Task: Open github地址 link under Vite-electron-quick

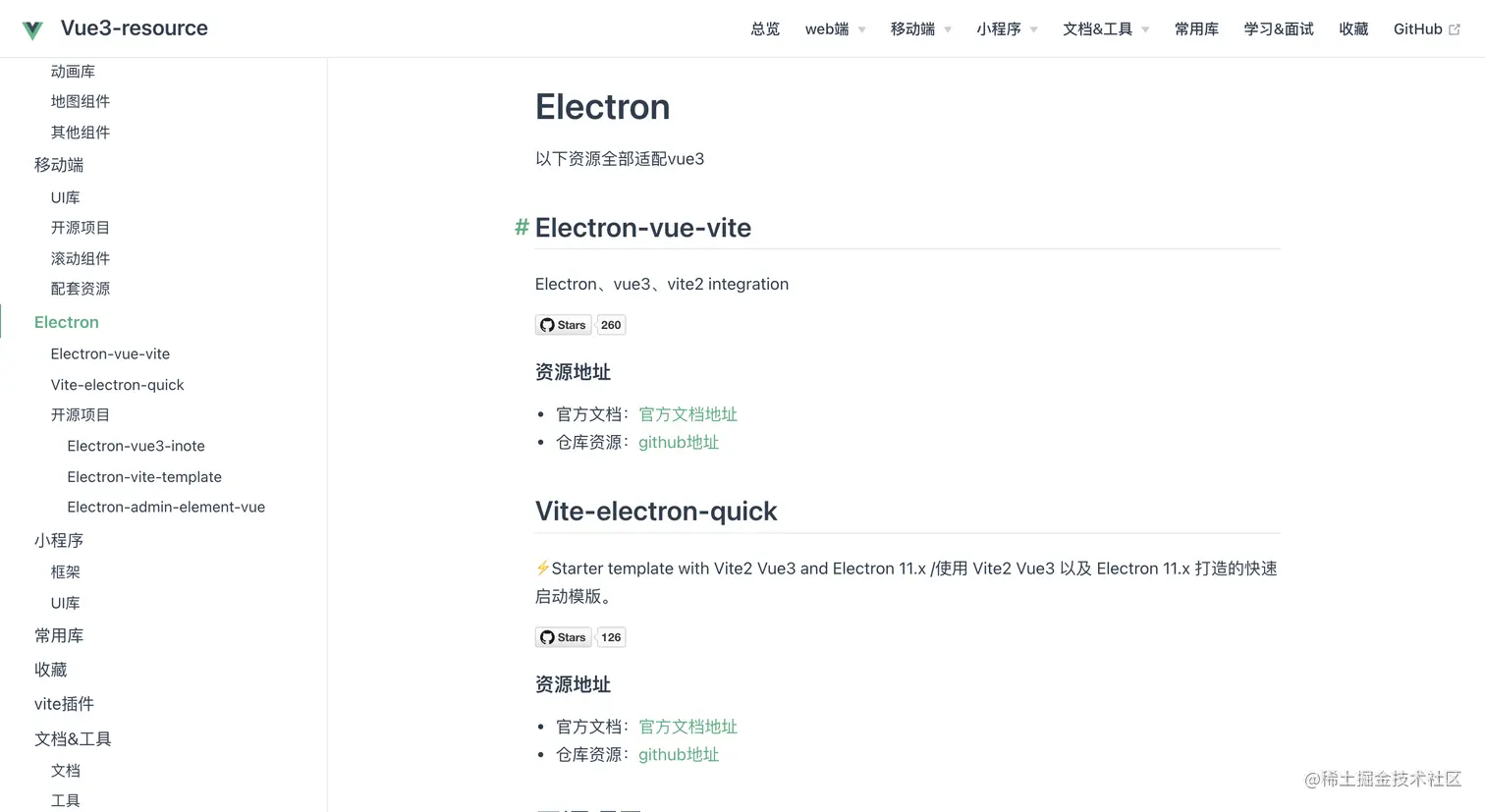Action: coord(679,754)
